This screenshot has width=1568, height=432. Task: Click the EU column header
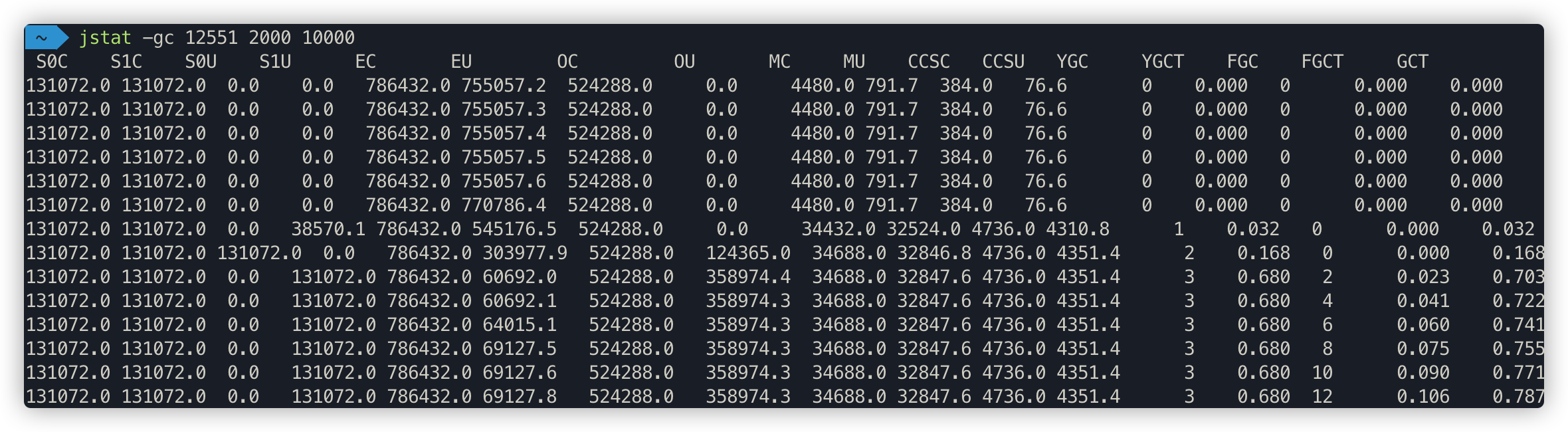(x=461, y=62)
